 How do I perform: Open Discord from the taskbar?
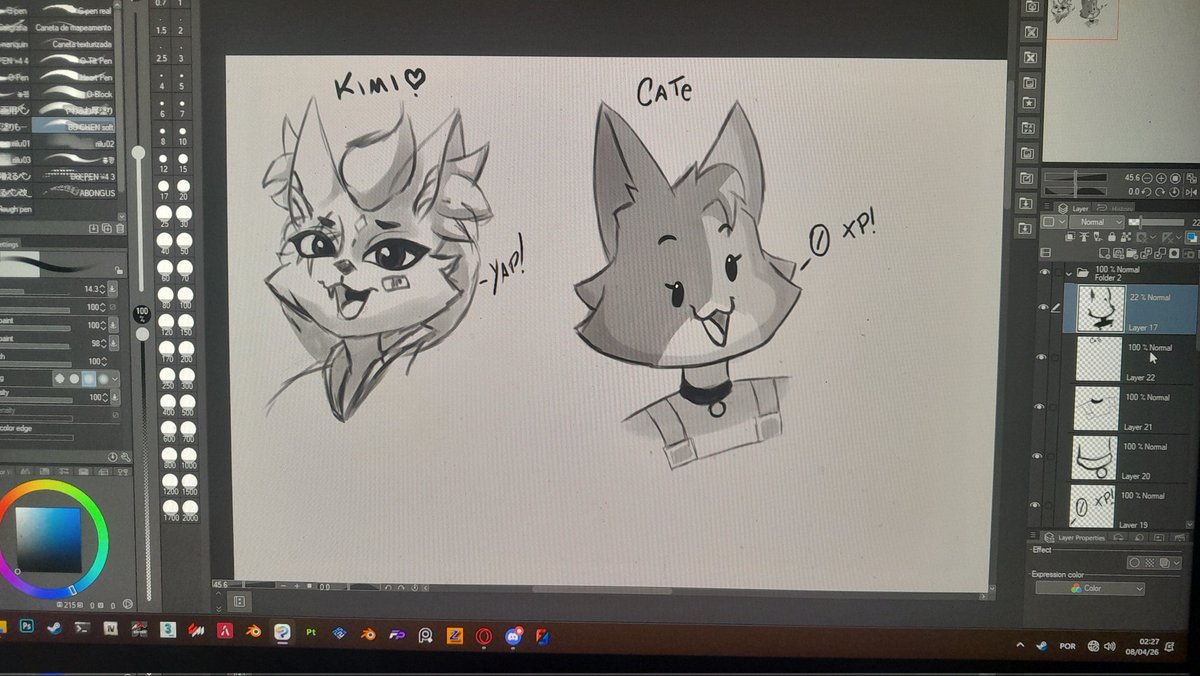[514, 634]
